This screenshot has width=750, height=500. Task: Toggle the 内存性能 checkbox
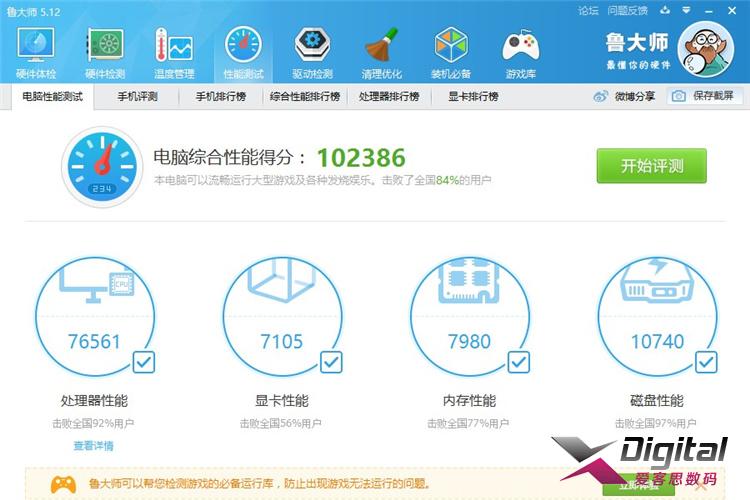(518, 362)
